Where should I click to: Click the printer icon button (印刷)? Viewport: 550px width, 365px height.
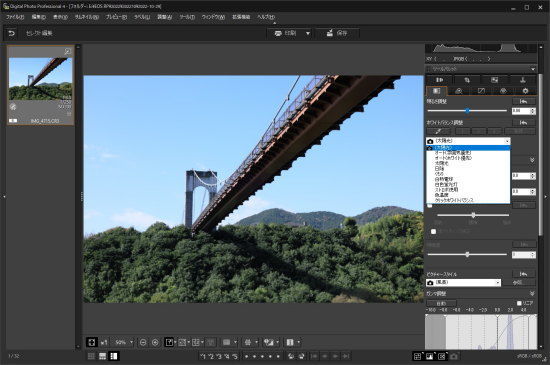pos(286,33)
